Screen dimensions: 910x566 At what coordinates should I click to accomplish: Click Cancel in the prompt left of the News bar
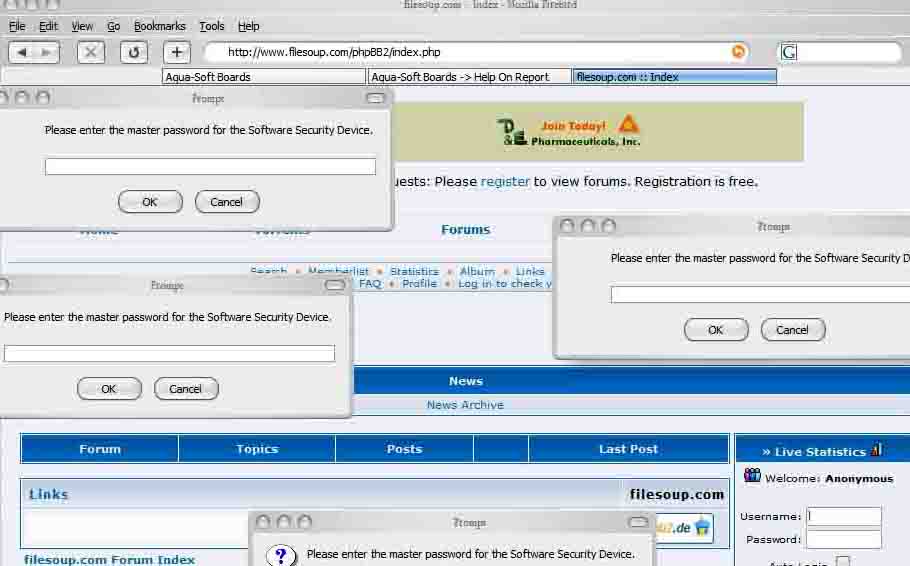click(186, 389)
